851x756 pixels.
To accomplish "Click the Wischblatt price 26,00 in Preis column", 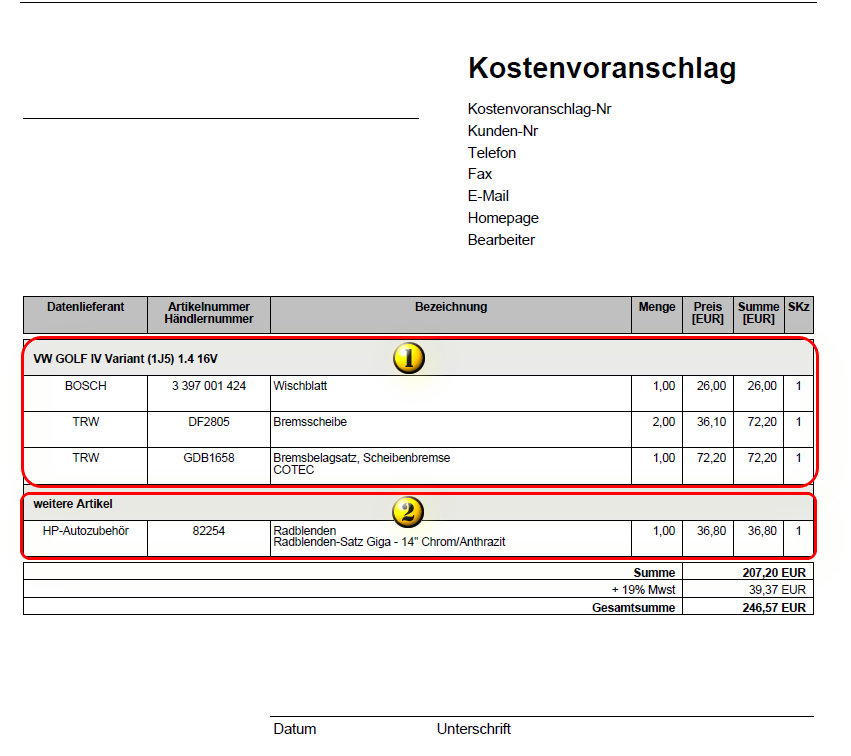I will (x=712, y=386).
